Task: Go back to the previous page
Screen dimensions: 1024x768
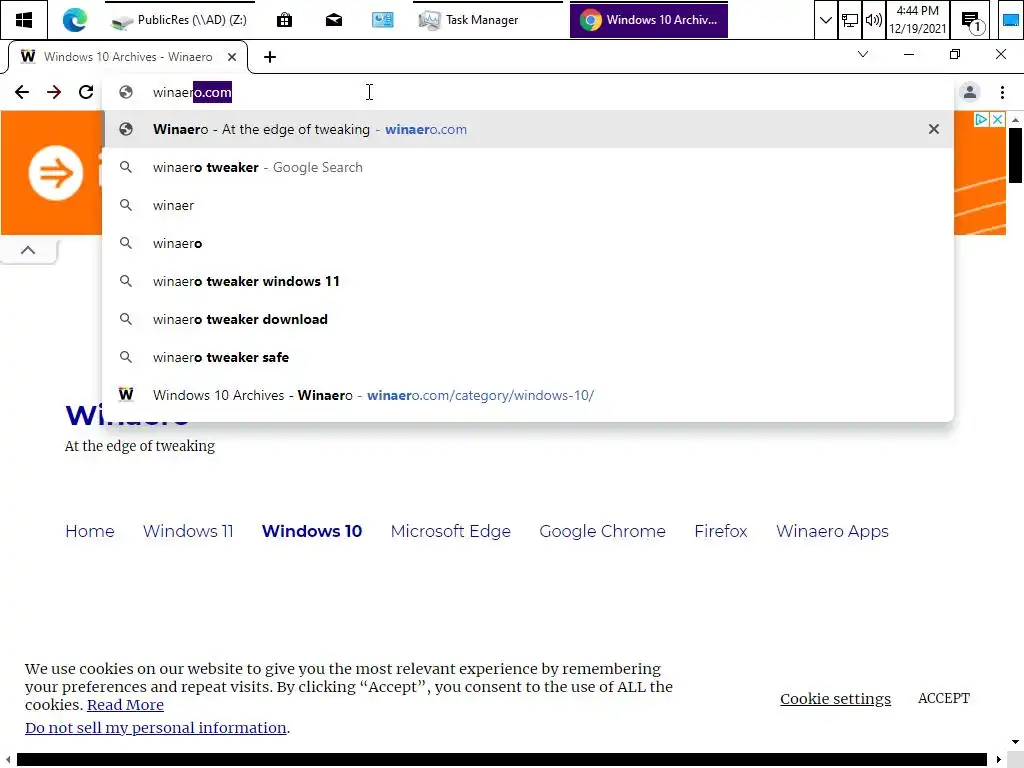Action: 22,92
